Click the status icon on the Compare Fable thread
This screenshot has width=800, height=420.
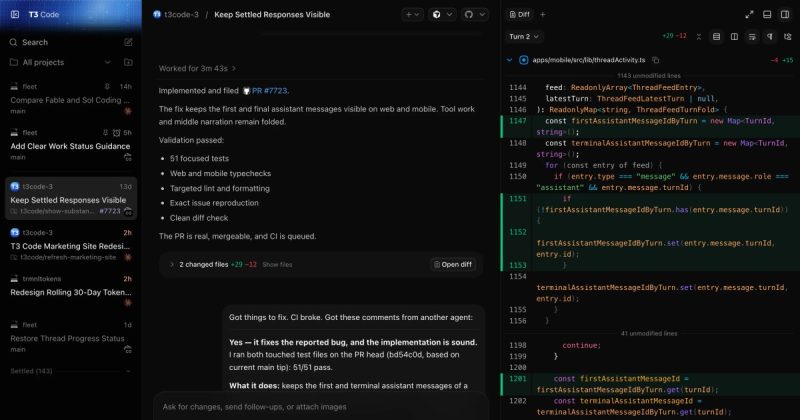[128, 111]
